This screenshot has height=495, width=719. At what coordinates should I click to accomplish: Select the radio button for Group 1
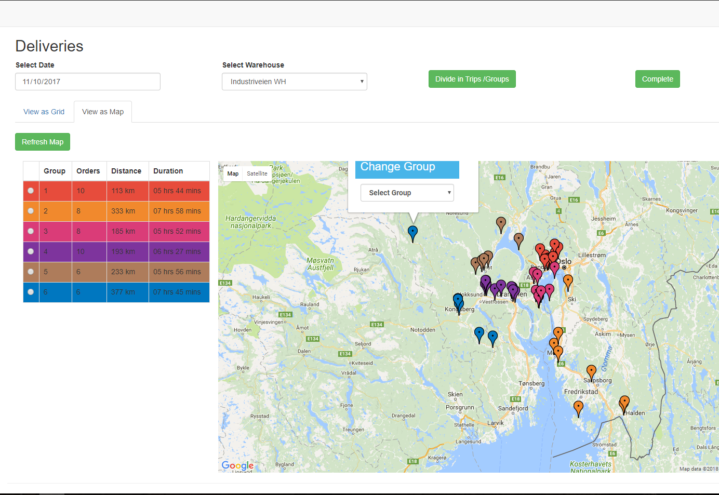click(31, 190)
